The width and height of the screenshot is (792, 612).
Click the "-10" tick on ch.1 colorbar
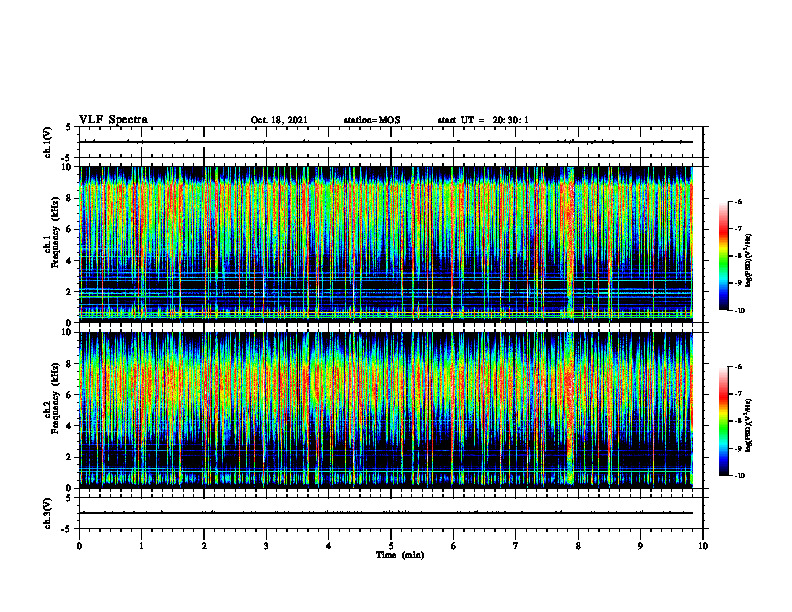pyautogui.click(x=739, y=311)
